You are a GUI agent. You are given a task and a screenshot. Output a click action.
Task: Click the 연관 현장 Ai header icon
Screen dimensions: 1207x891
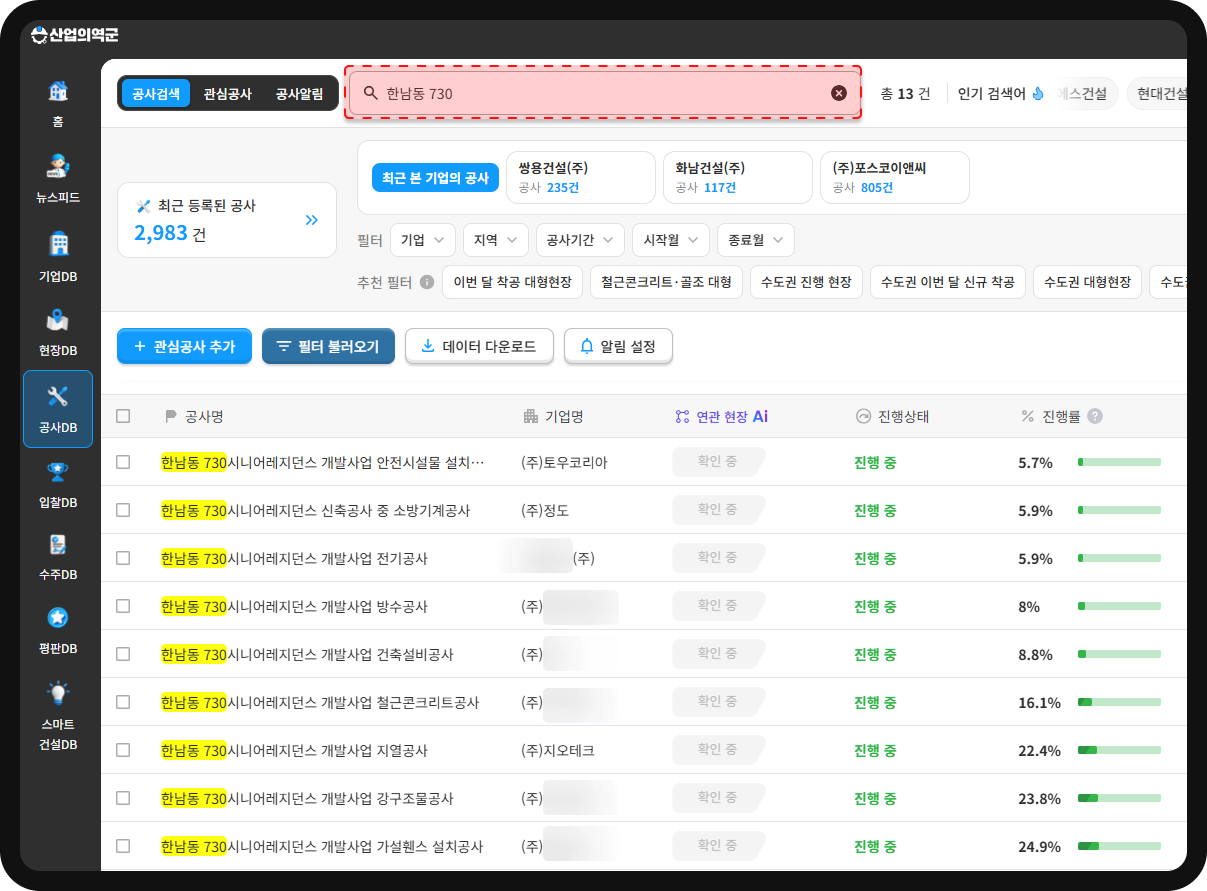pyautogui.click(x=682, y=416)
